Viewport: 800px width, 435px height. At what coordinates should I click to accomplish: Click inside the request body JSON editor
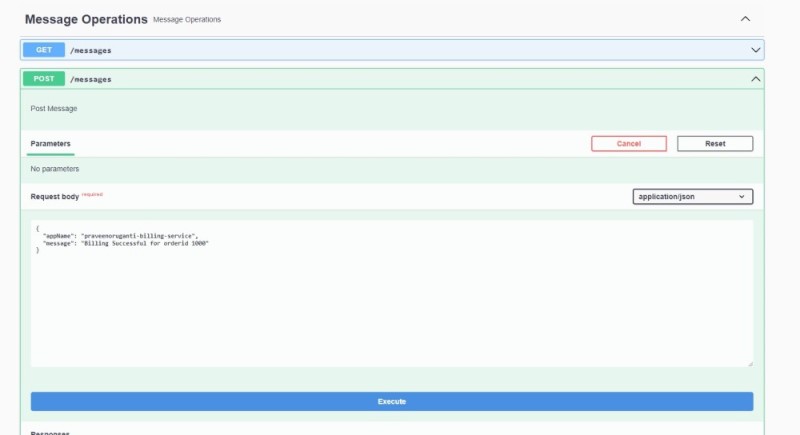tap(392, 293)
